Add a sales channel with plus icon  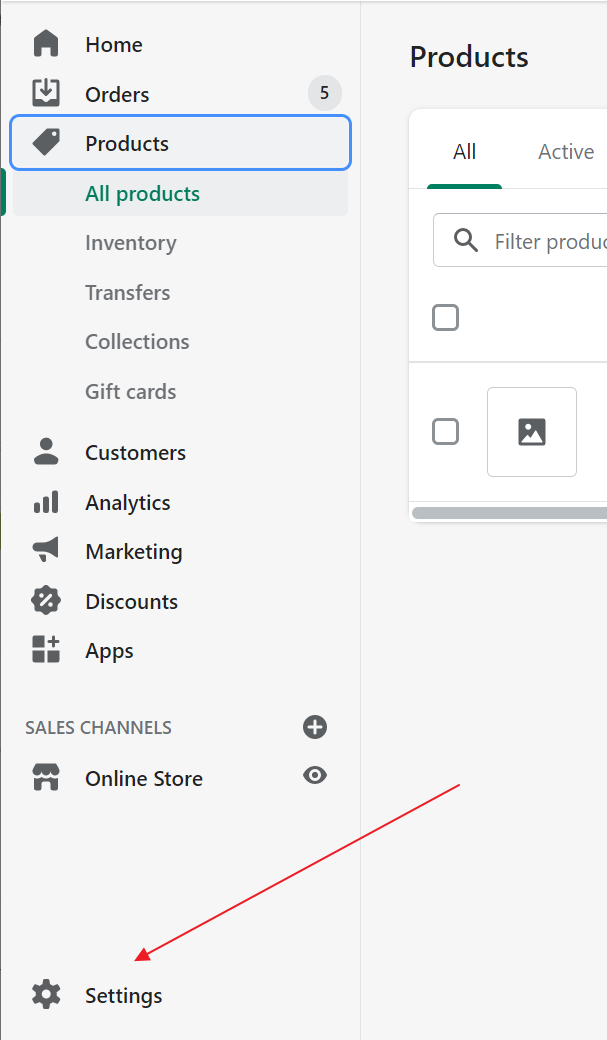click(315, 727)
